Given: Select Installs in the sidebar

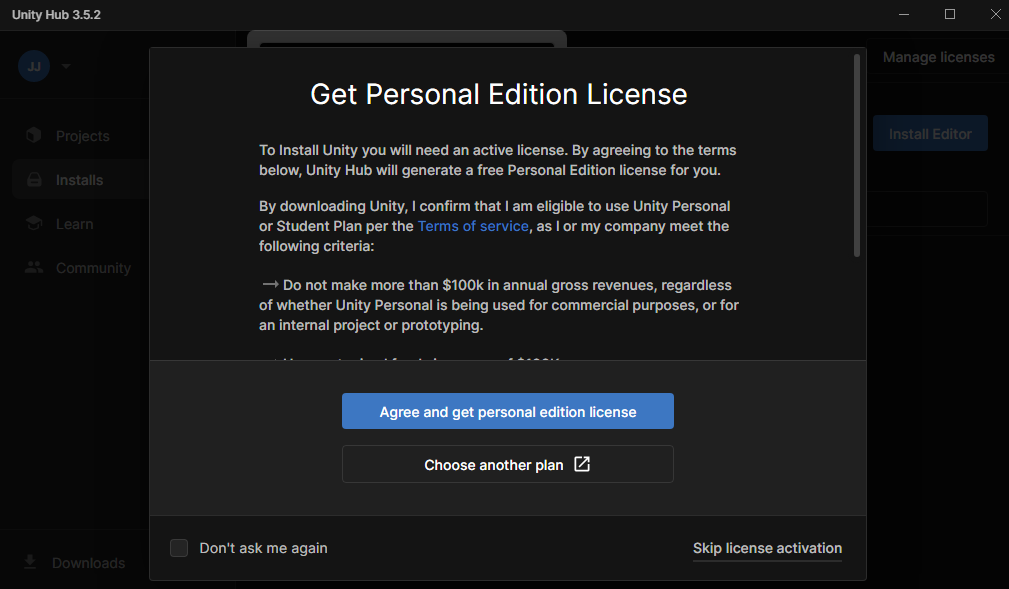Looking at the screenshot, I should [80, 180].
